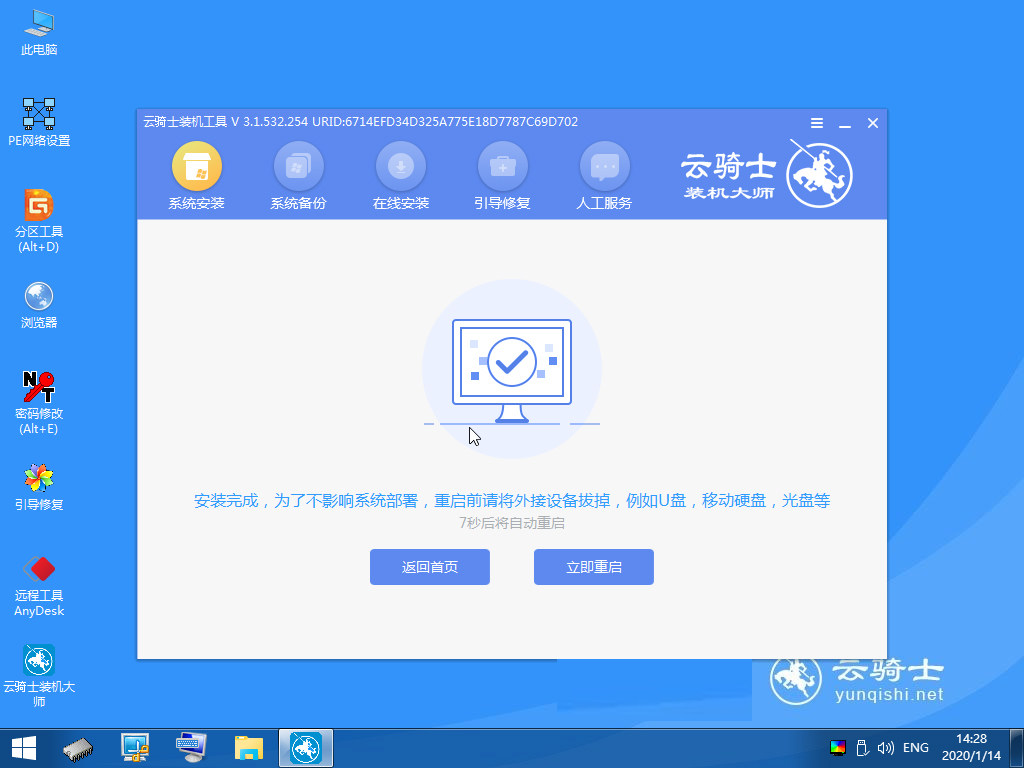Screen dimensions: 1024x768
Task: Open the on-screen keyboard taskbar icon
Action: pyautogui.click(x=191, y=748)
